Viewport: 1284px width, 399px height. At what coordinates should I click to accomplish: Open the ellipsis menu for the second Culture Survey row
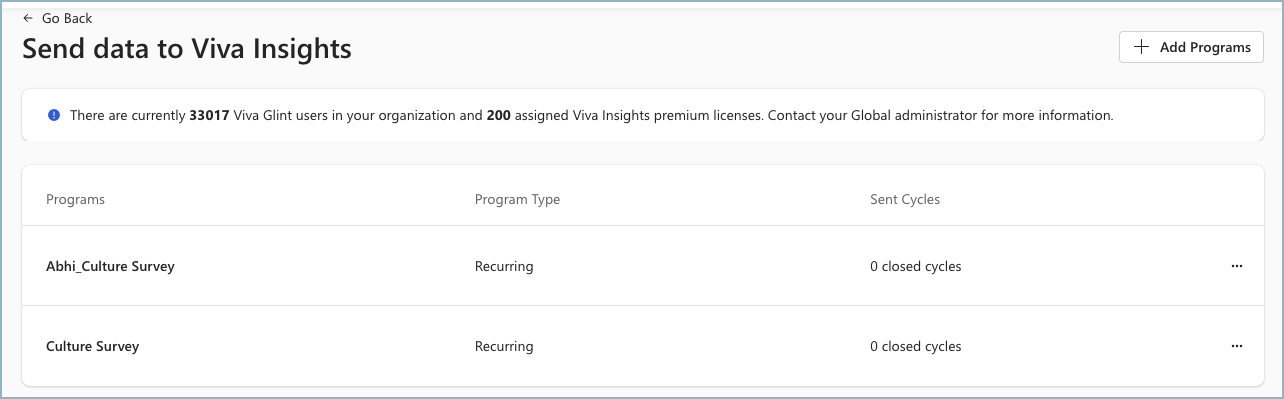[x=1237, y=346]
